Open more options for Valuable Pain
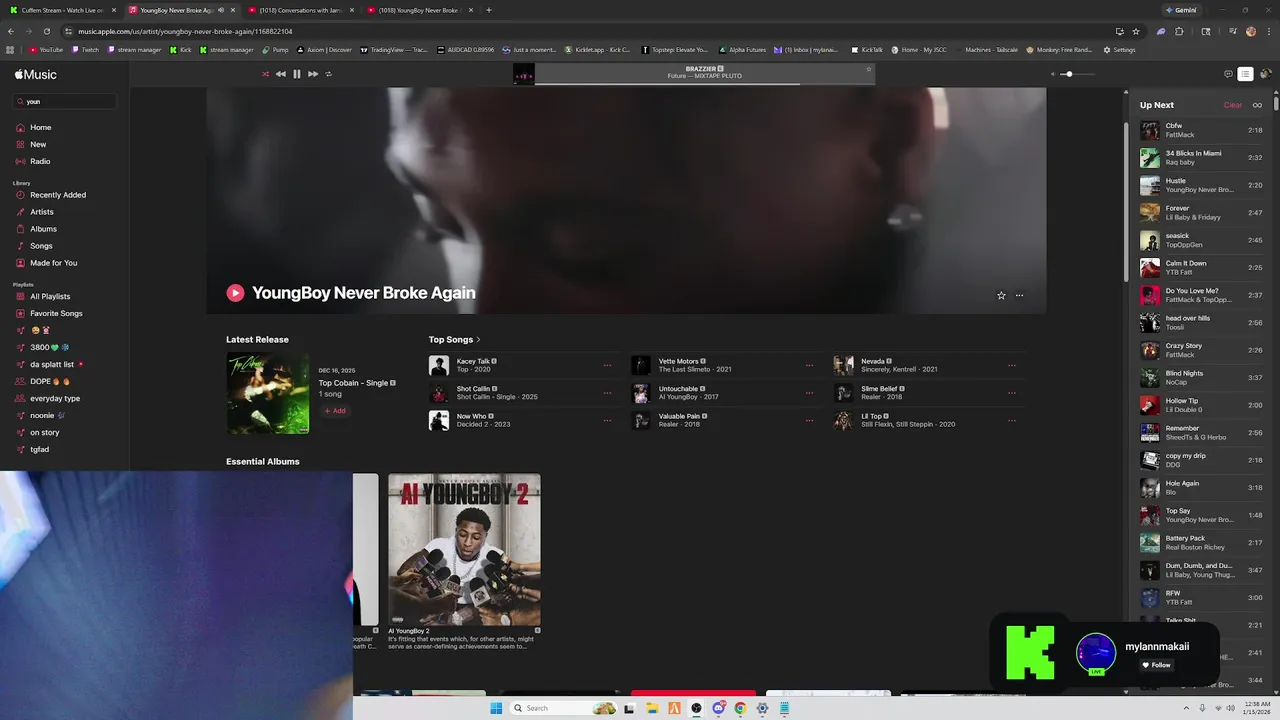This screenshot has height=720, width=1280. coord(809,420)
